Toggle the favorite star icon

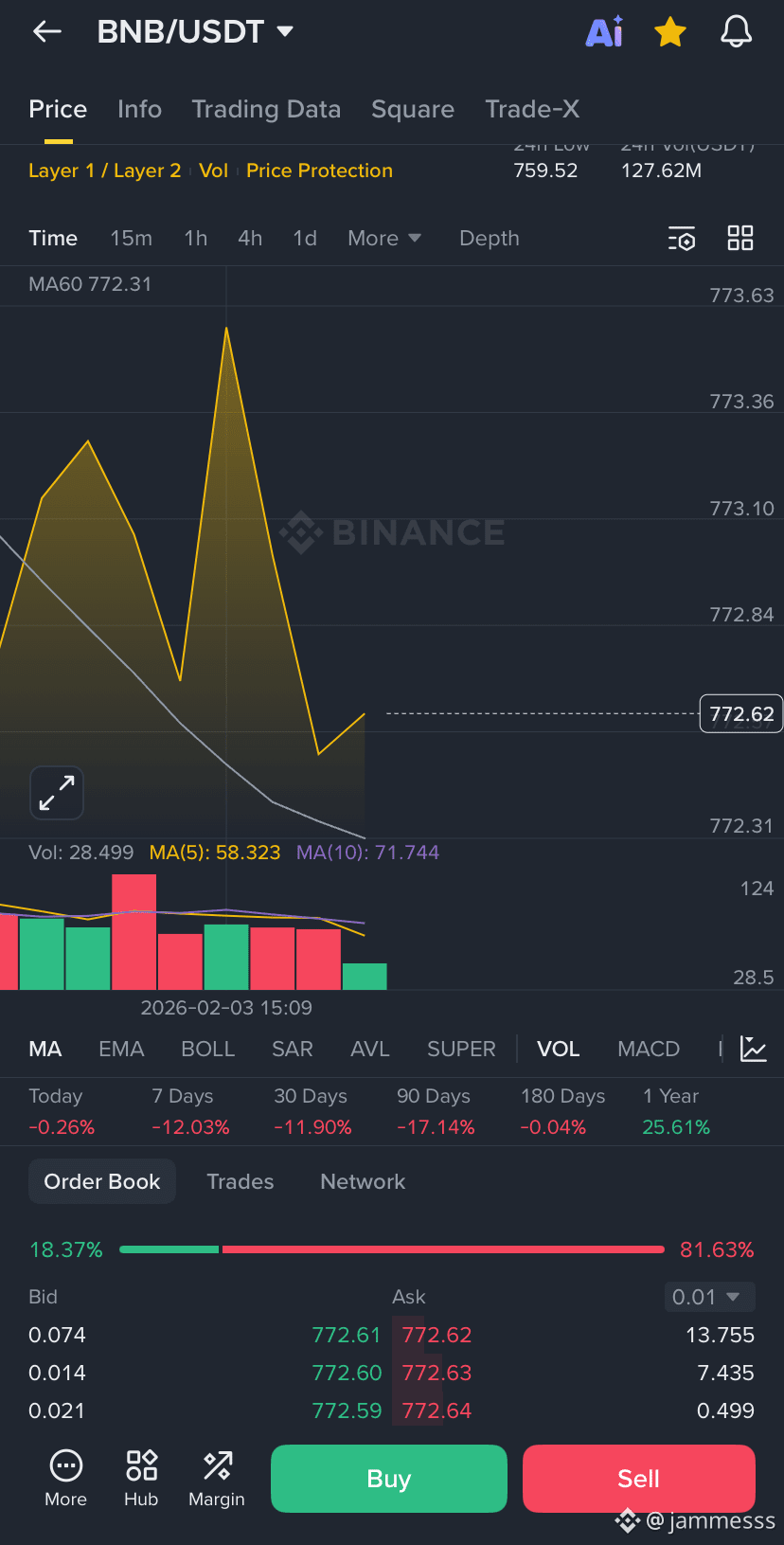(x=670, y=32)
